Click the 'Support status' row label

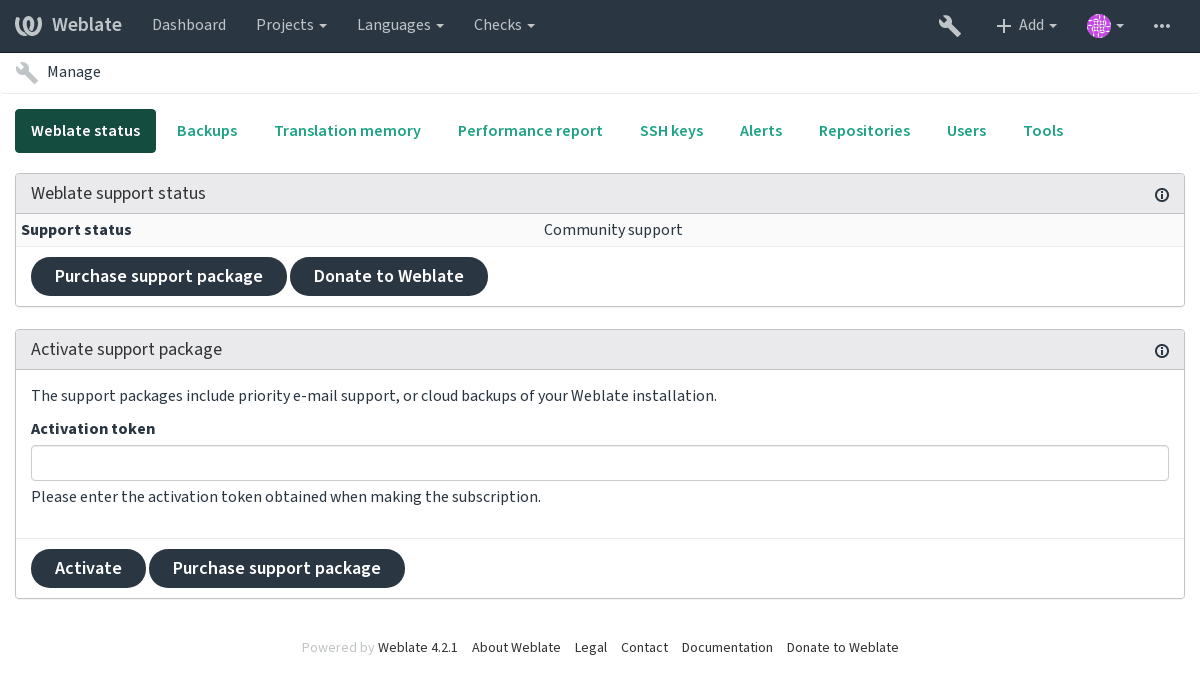(x=76, y=230)
